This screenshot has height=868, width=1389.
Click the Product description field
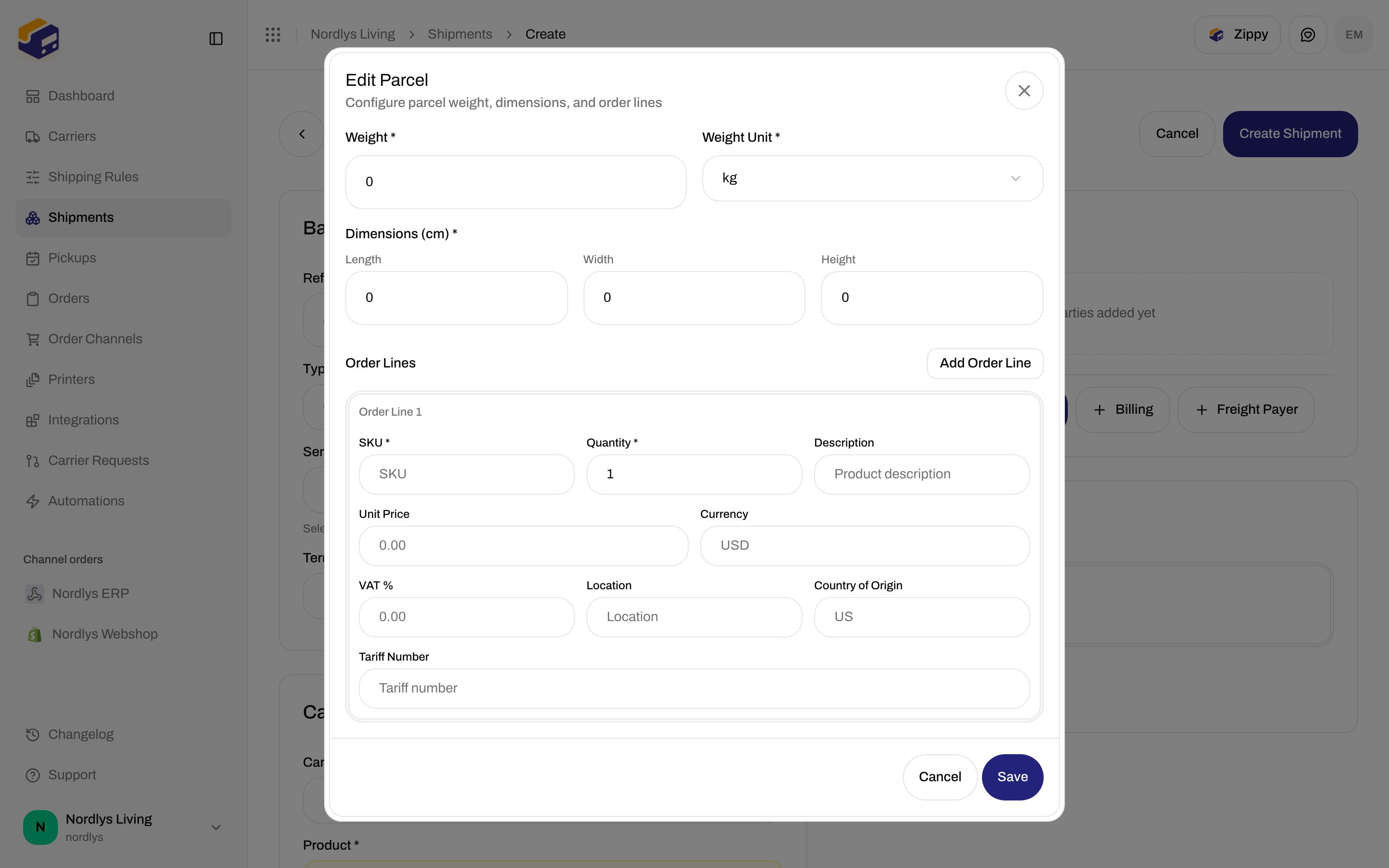921,475
